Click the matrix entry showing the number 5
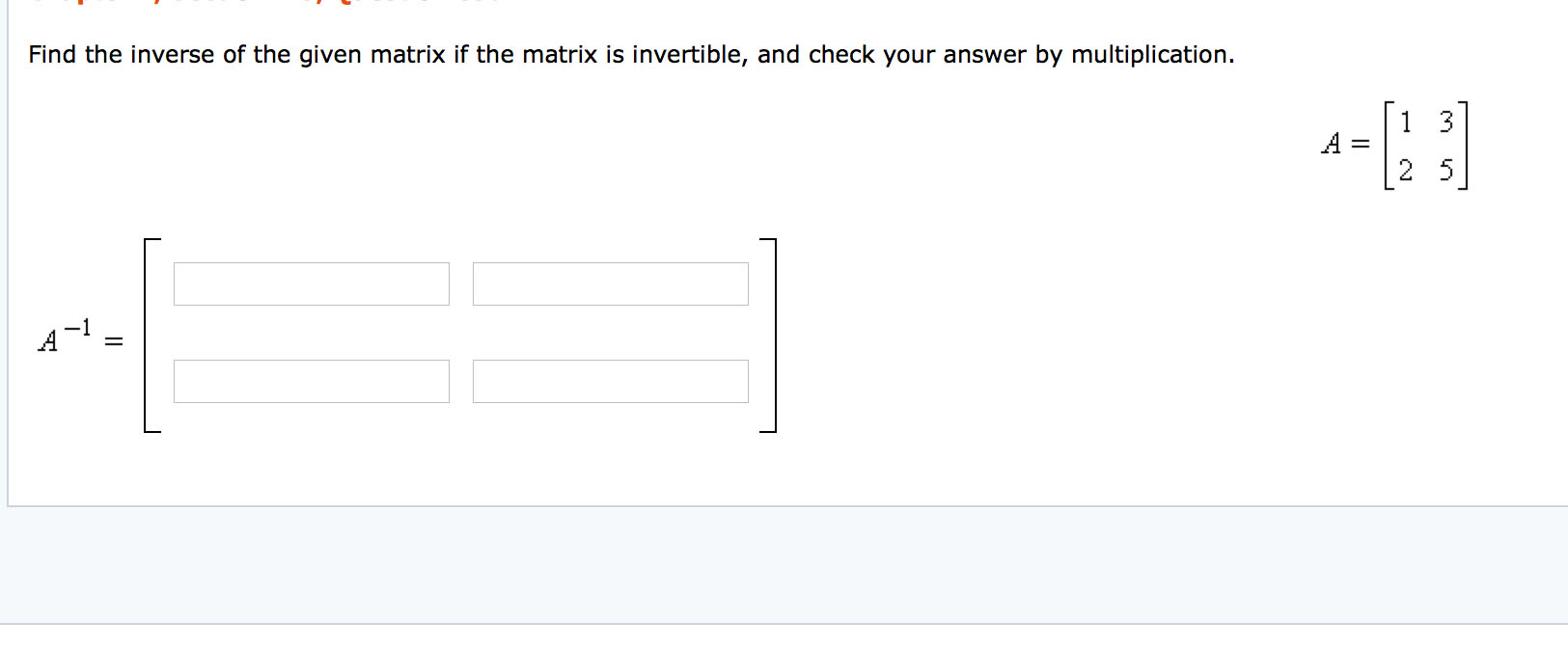The height and width of the screenshot is (648, 1568). click(1445, 171)
